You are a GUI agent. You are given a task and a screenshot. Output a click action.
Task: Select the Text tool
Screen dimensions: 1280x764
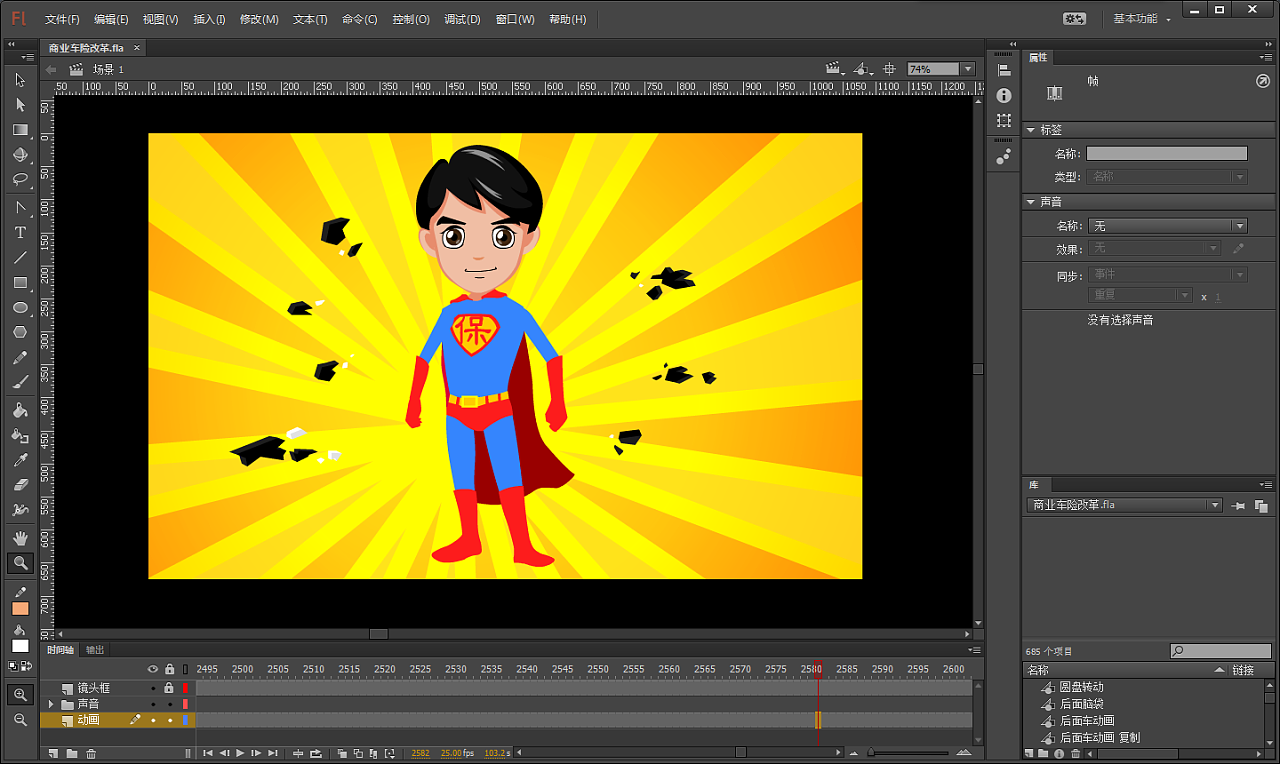click(20, 233)
